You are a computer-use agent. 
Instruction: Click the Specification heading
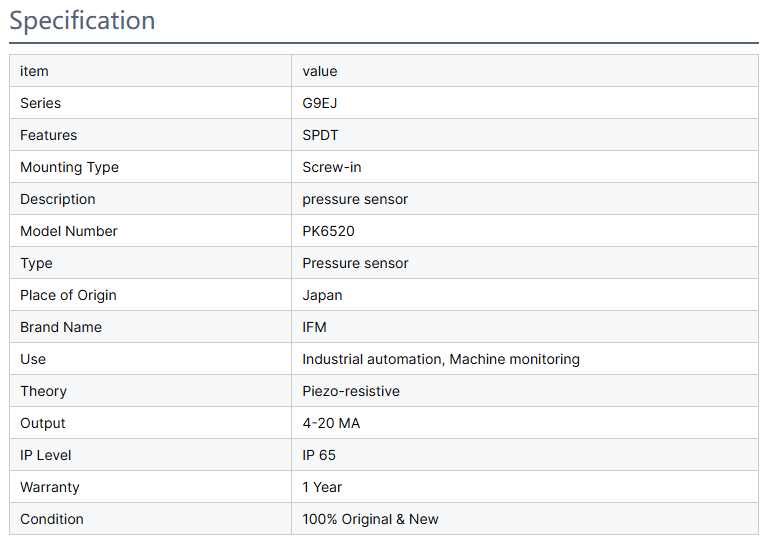(83, 20)
